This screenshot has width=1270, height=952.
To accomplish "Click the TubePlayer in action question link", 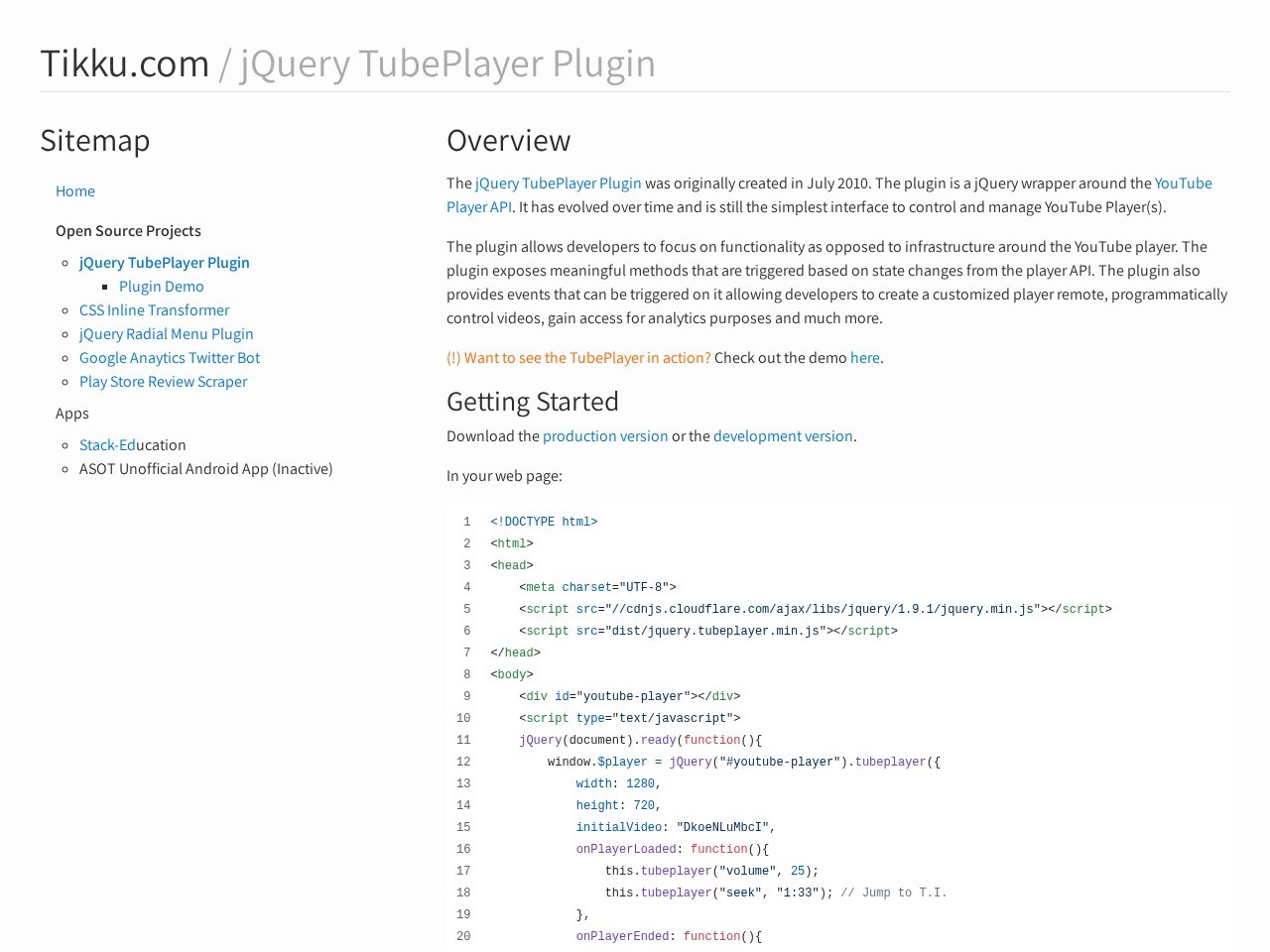I will (577, 357).
